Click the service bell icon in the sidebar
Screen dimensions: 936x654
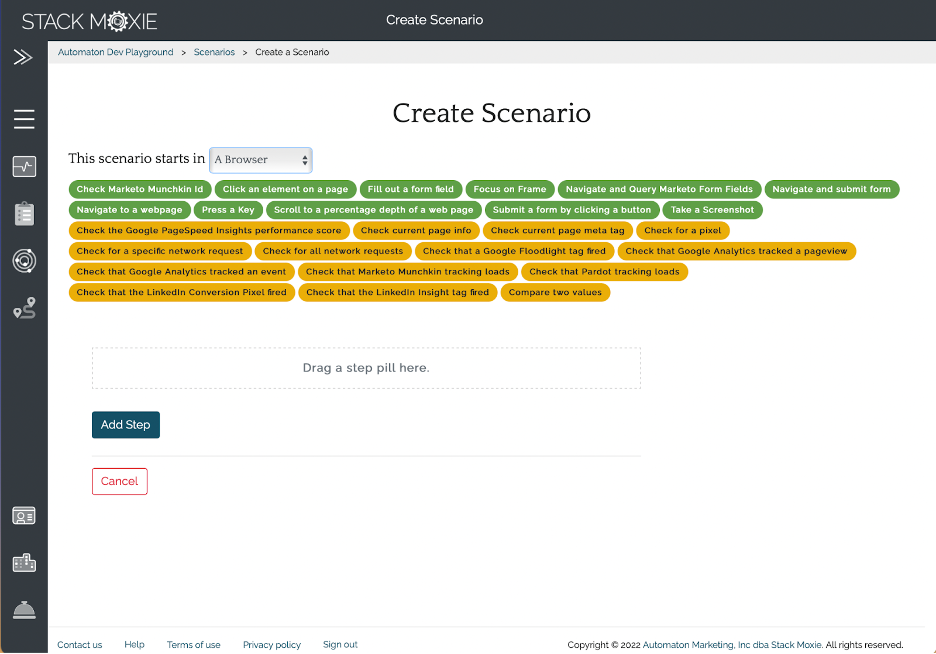(24, 610)
